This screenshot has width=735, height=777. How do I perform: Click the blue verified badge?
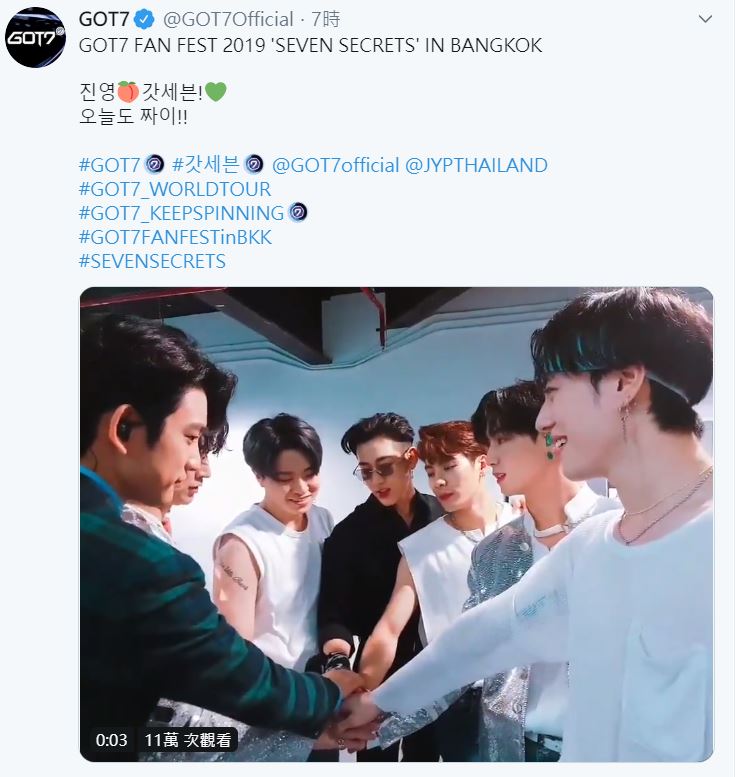tap(145, 19)
